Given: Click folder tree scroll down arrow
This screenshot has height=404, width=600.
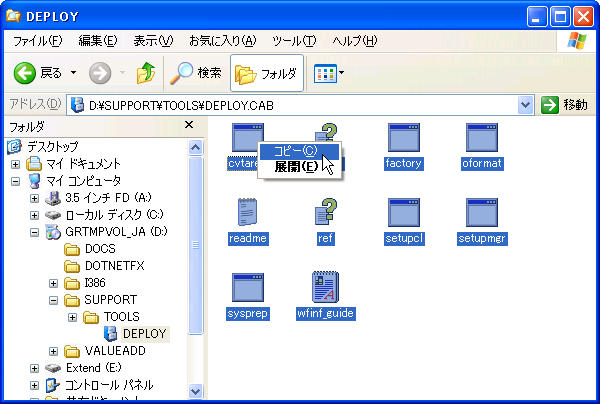Looking at the screenshot, I should coord(196,391).
